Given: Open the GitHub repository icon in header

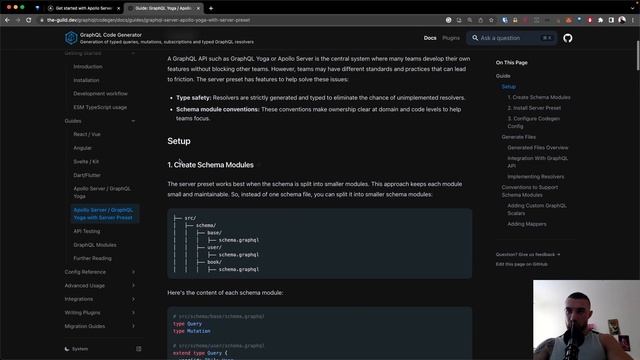Looking at the screenshot, I should [x=567, y=38].
